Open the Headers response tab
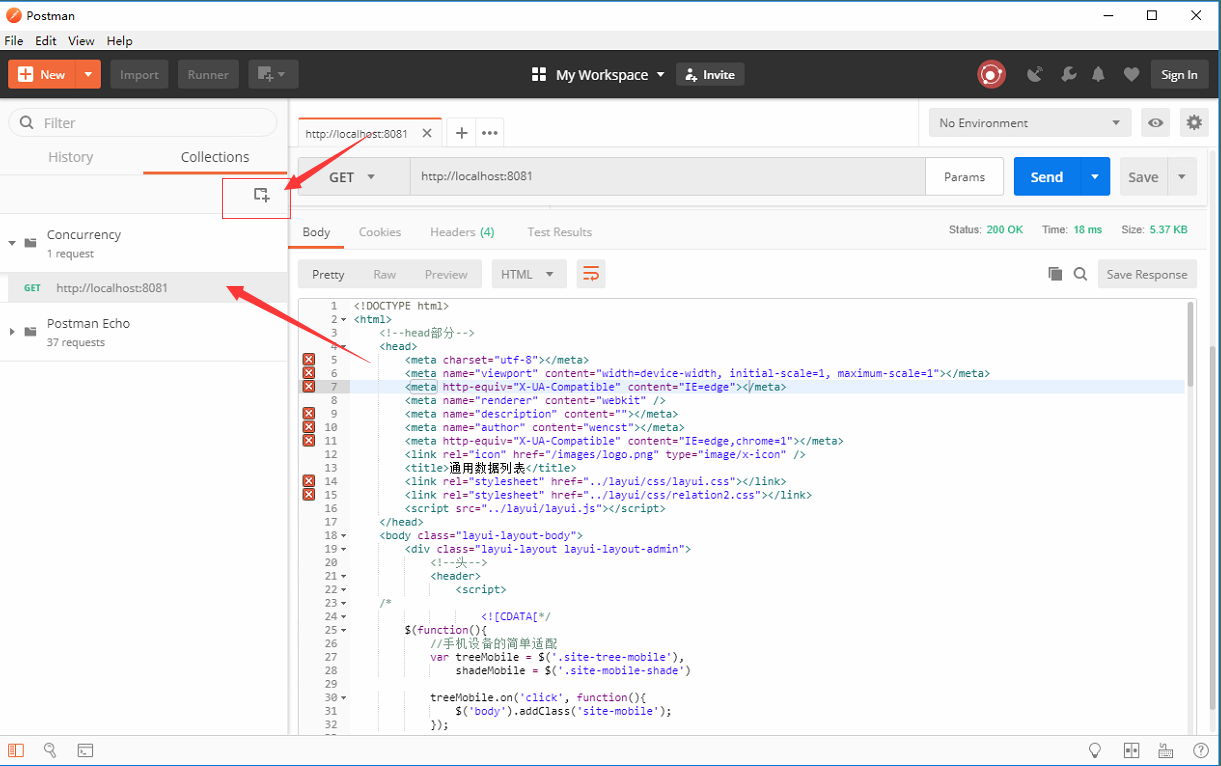This screenshot has width=1221, height=766. [x=461, y=232]
